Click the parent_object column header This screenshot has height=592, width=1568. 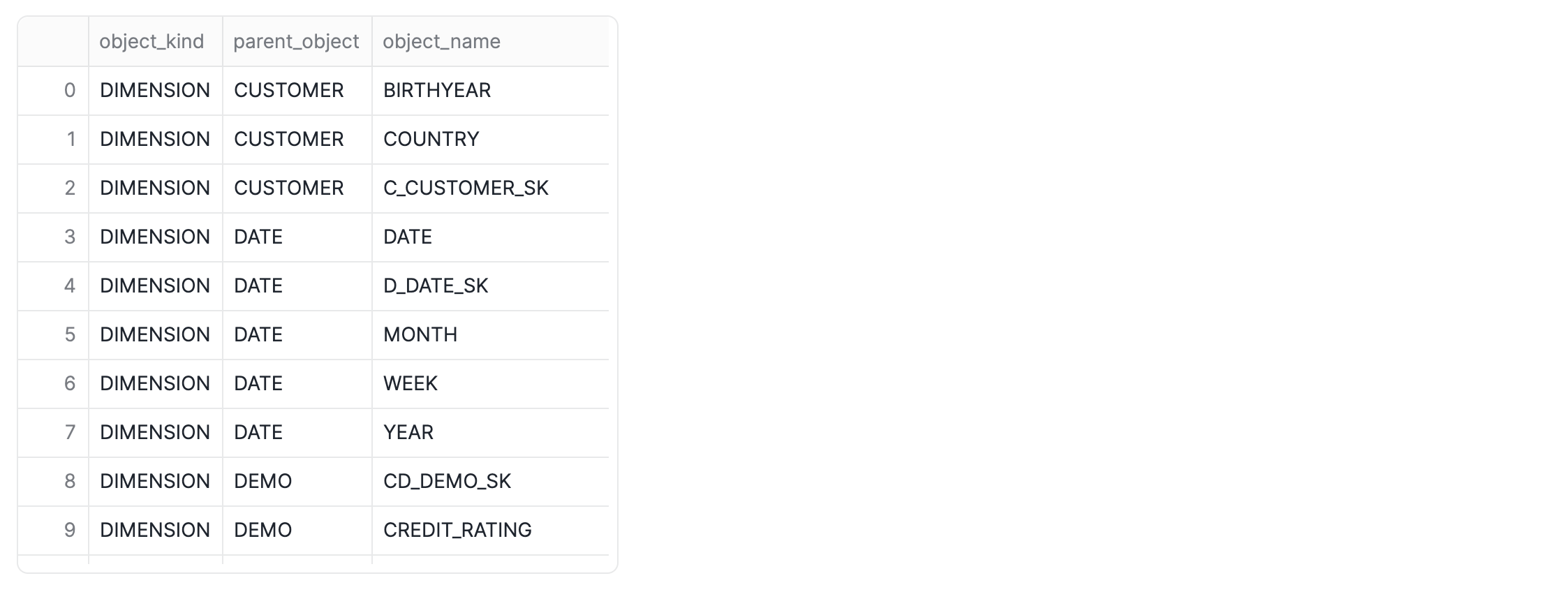click(x=297, y=42)
